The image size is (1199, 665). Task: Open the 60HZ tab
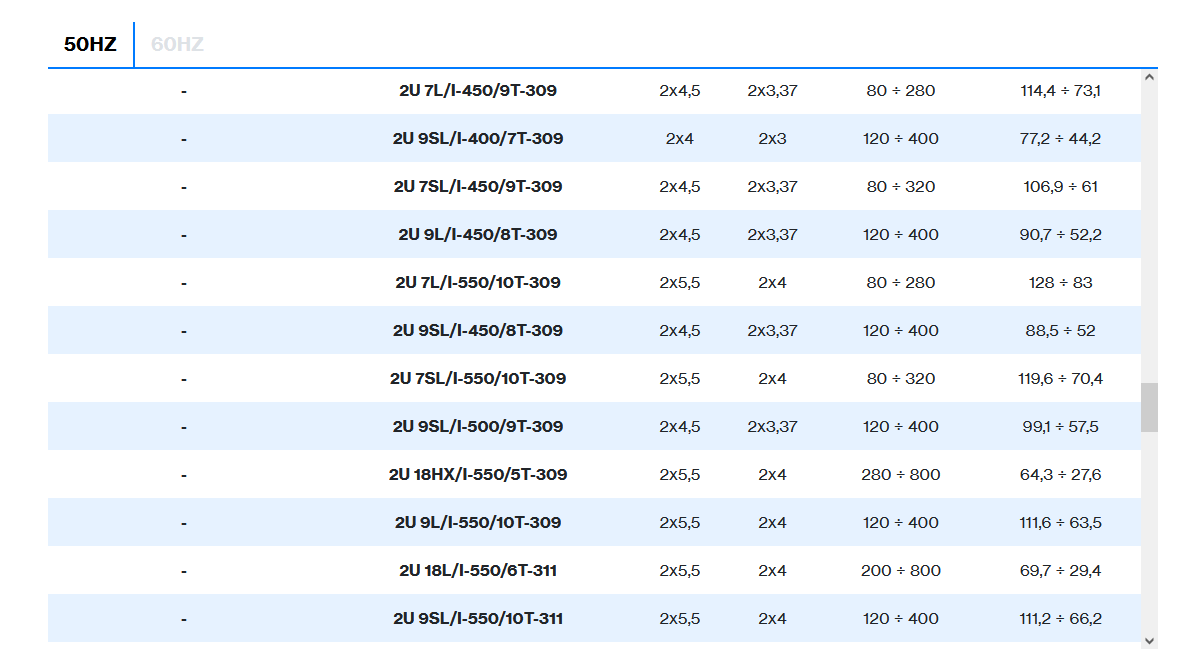coord(177,45)
